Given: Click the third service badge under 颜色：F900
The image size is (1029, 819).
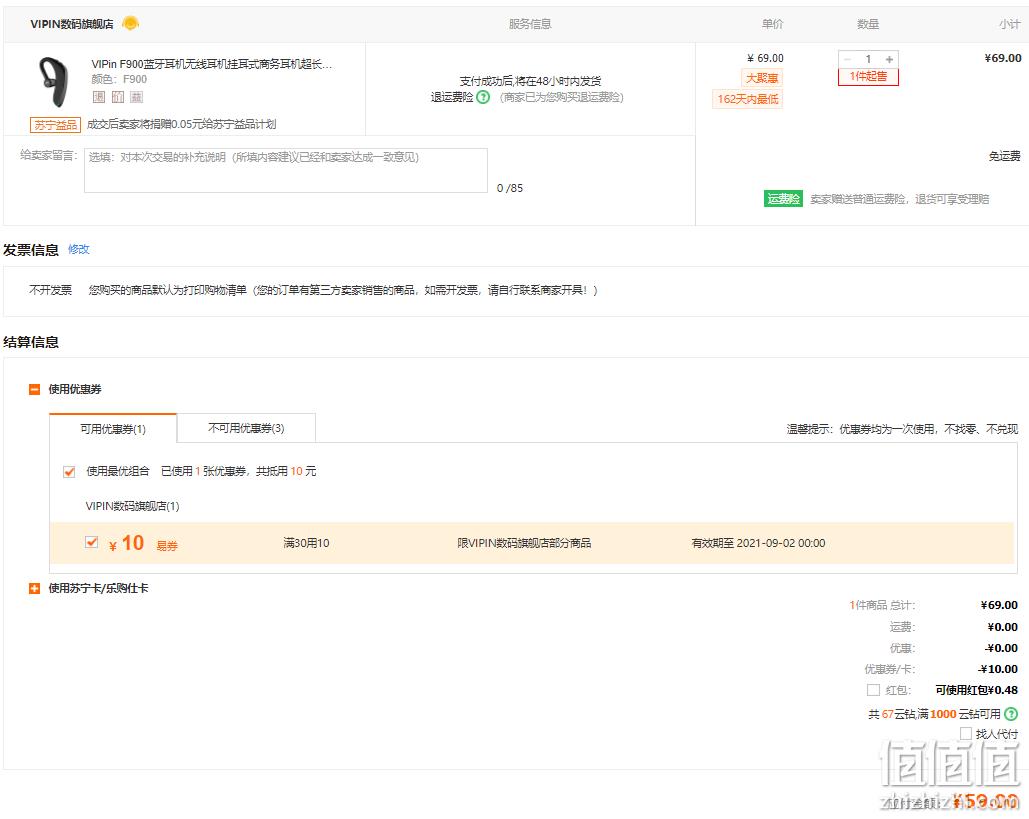Looking at the screenshot, I should pos(136,97).
